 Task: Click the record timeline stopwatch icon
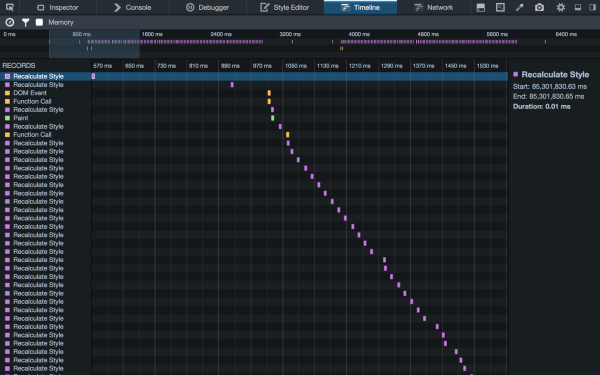10,23
